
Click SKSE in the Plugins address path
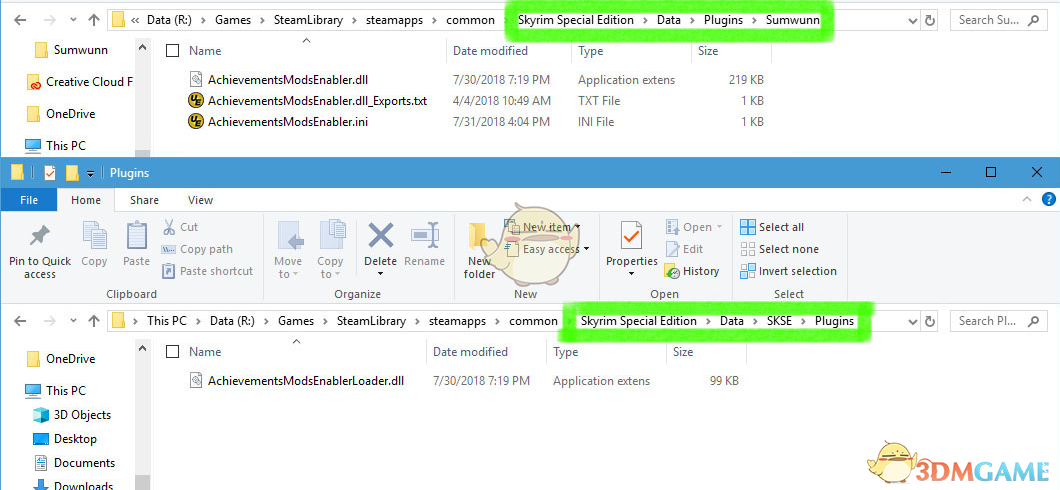click(779, 321)
